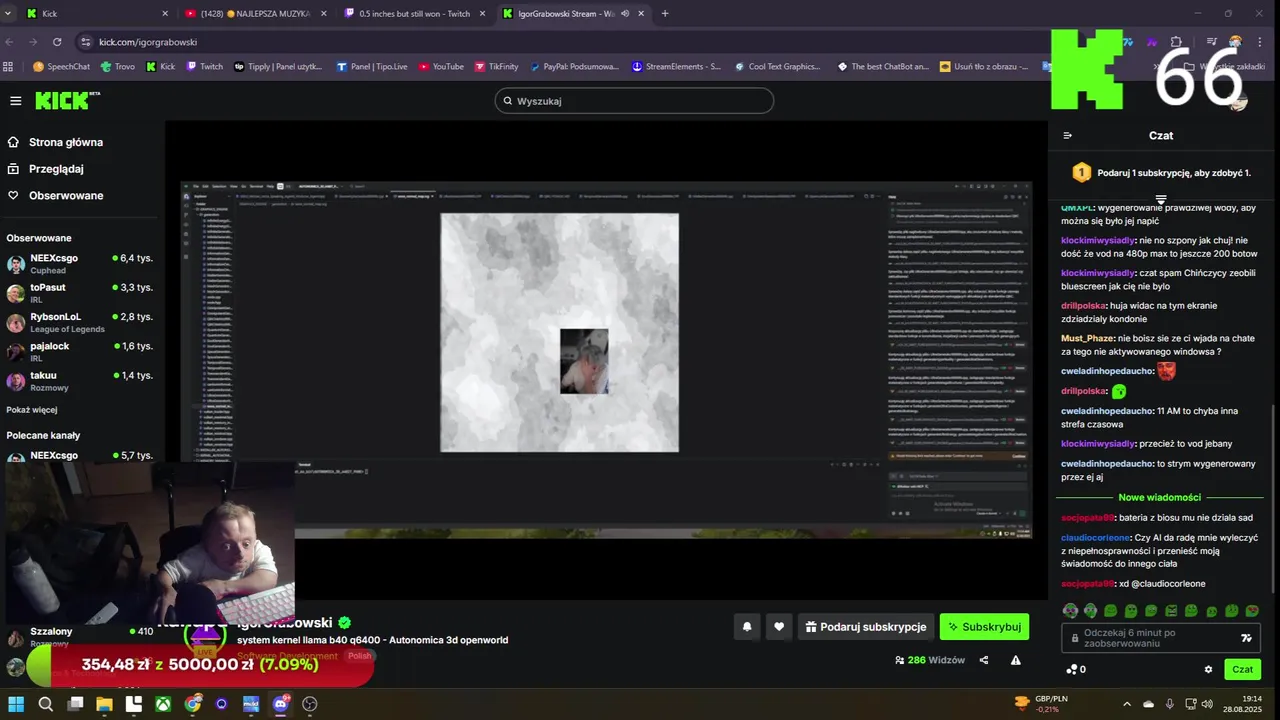Click the heart follow icon
Screen dimensions: 1280x720
[x=779, y=627]
